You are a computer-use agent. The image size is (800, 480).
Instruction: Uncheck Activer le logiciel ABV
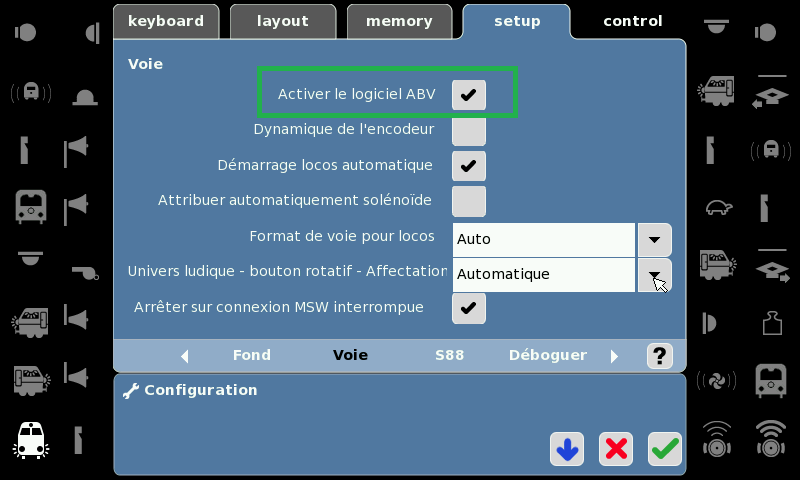pos(468,95)
